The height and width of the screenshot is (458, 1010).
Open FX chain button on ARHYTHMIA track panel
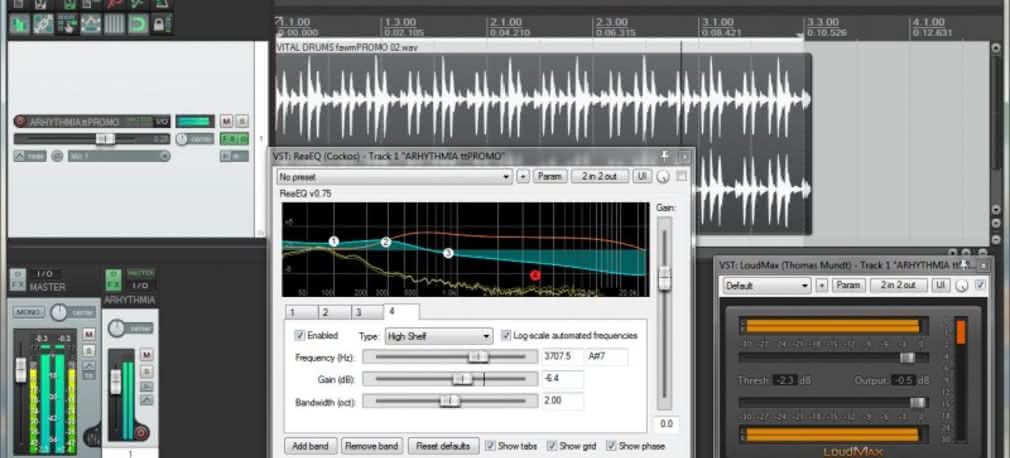(228, 139)
